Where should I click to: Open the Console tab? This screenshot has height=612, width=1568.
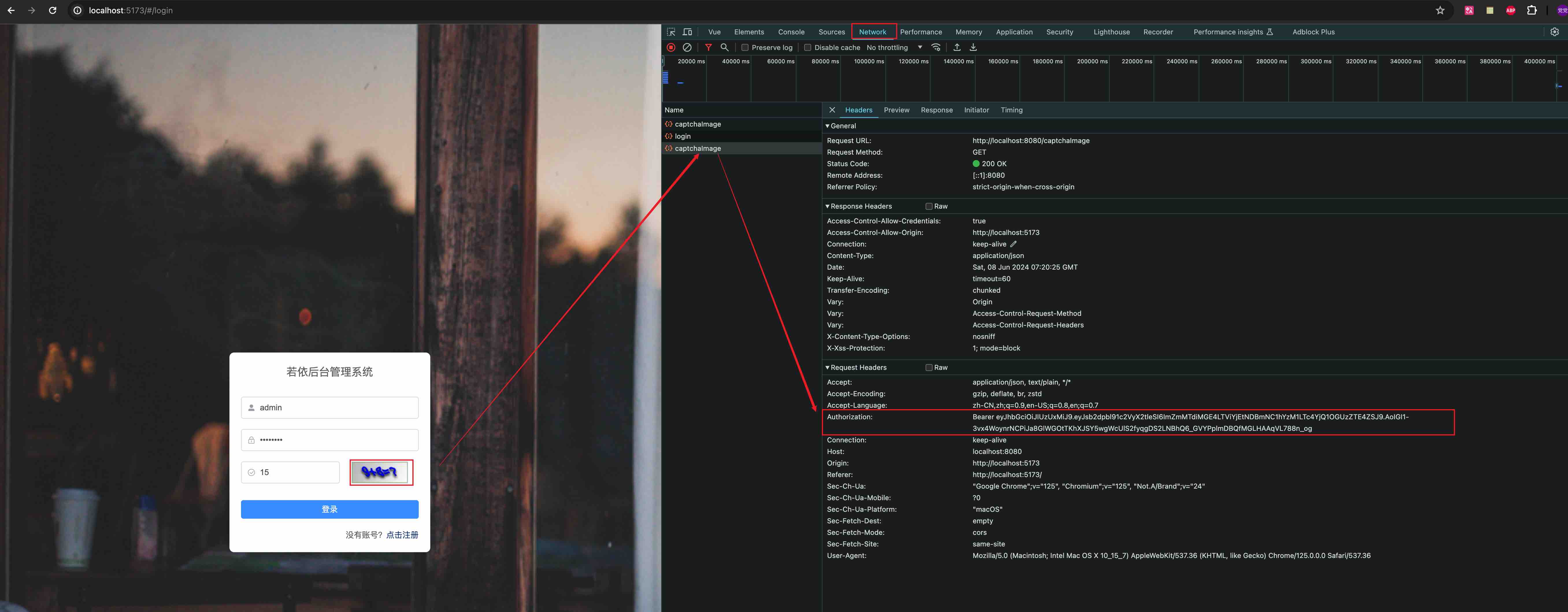[791, 32]
